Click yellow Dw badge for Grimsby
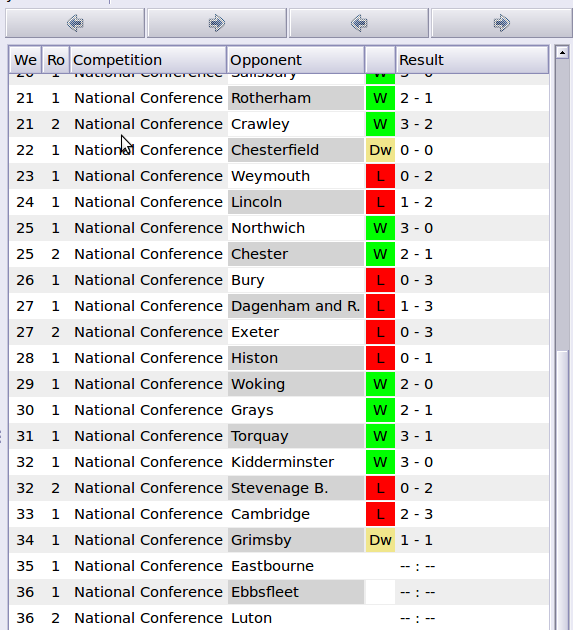 pyautogui.click(x=380, y=540)
